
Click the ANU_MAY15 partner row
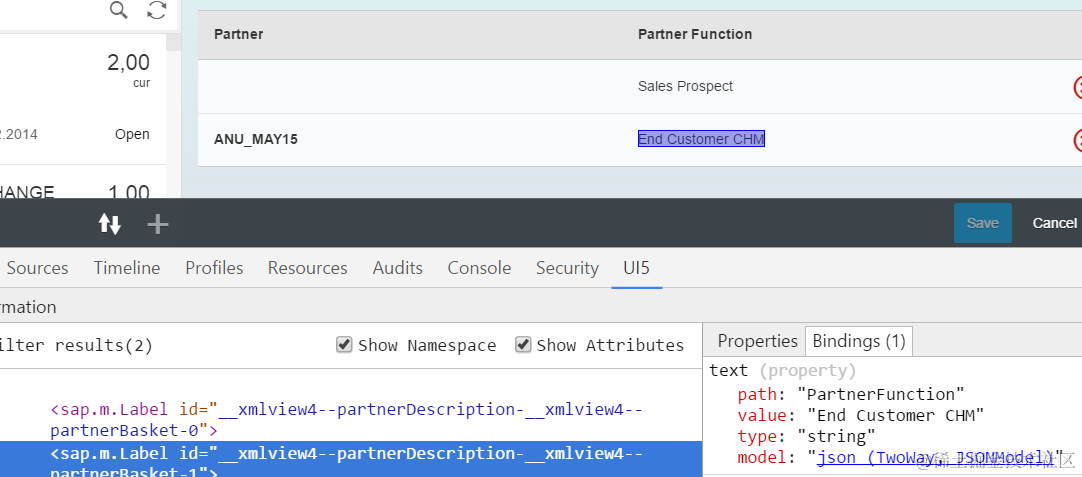point(256,140)
